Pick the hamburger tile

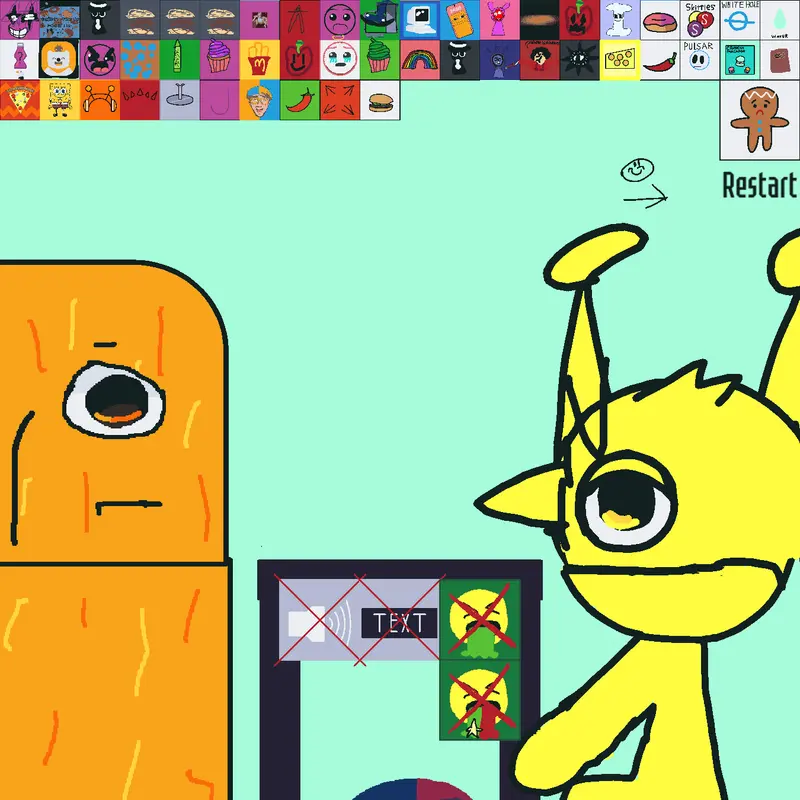[x=380, y=100]
